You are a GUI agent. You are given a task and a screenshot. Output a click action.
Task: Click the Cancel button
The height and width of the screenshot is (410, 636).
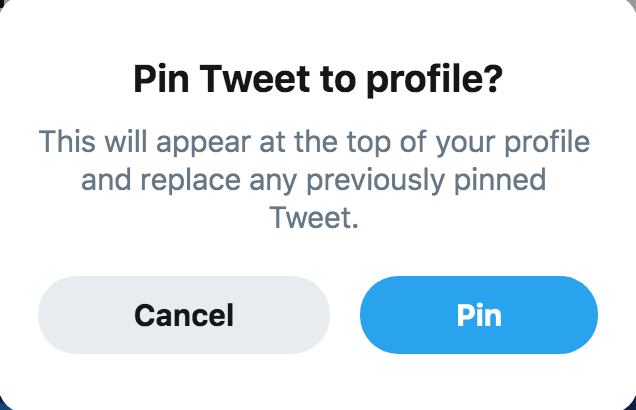click(x=184, y=316)
